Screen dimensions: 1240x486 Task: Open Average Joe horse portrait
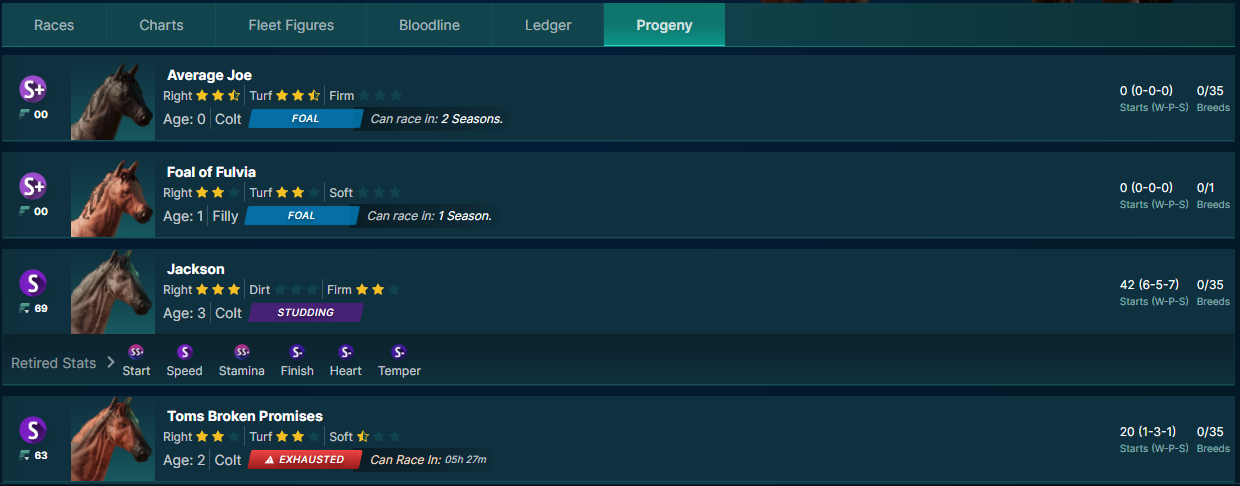click(x=113, y=101)
